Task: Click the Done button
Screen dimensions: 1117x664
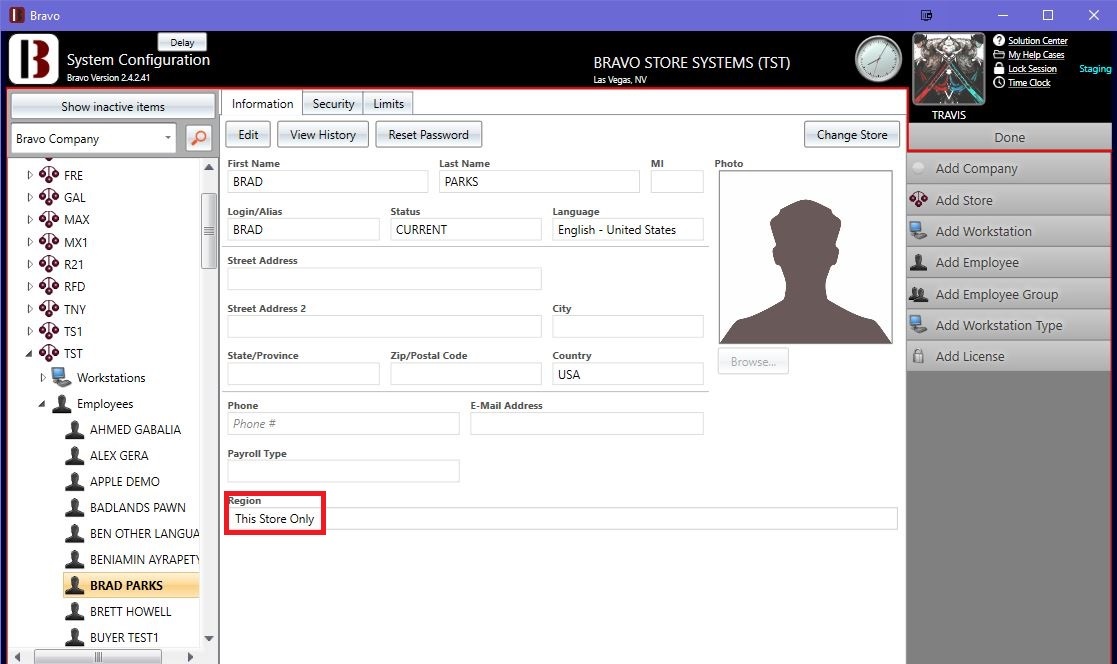Action: pyautogui.click(x=1009, y=137)
